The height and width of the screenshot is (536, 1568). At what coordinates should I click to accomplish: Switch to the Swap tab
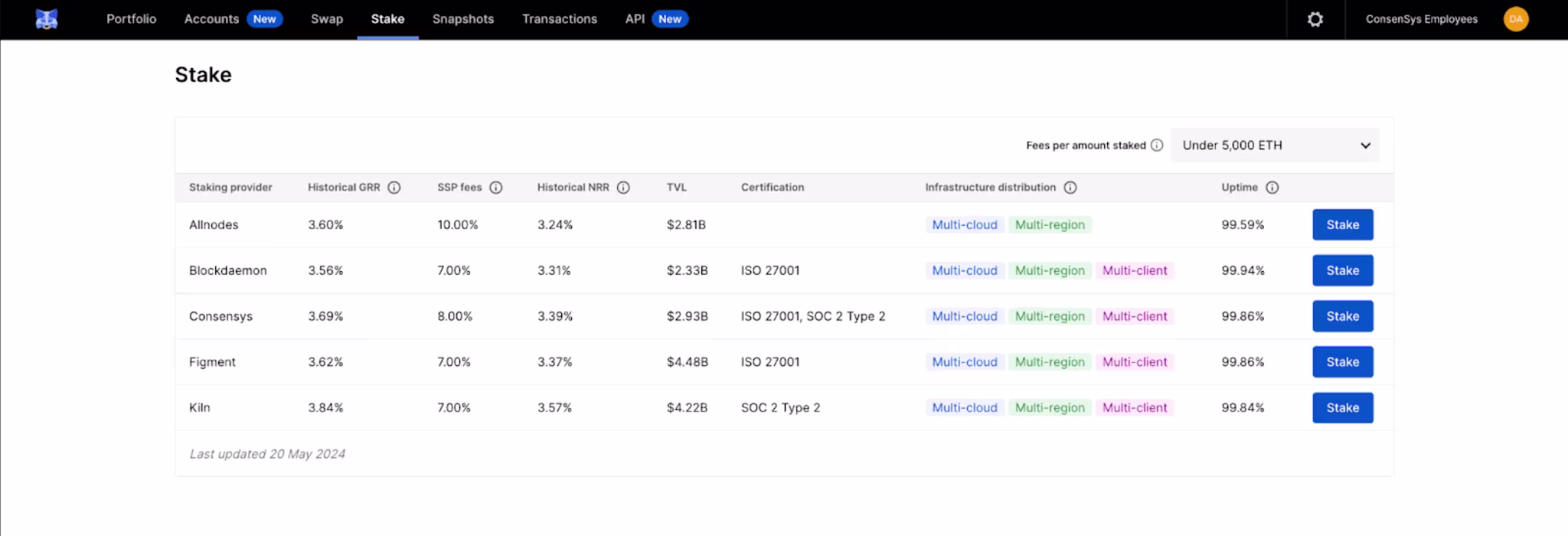327,19
